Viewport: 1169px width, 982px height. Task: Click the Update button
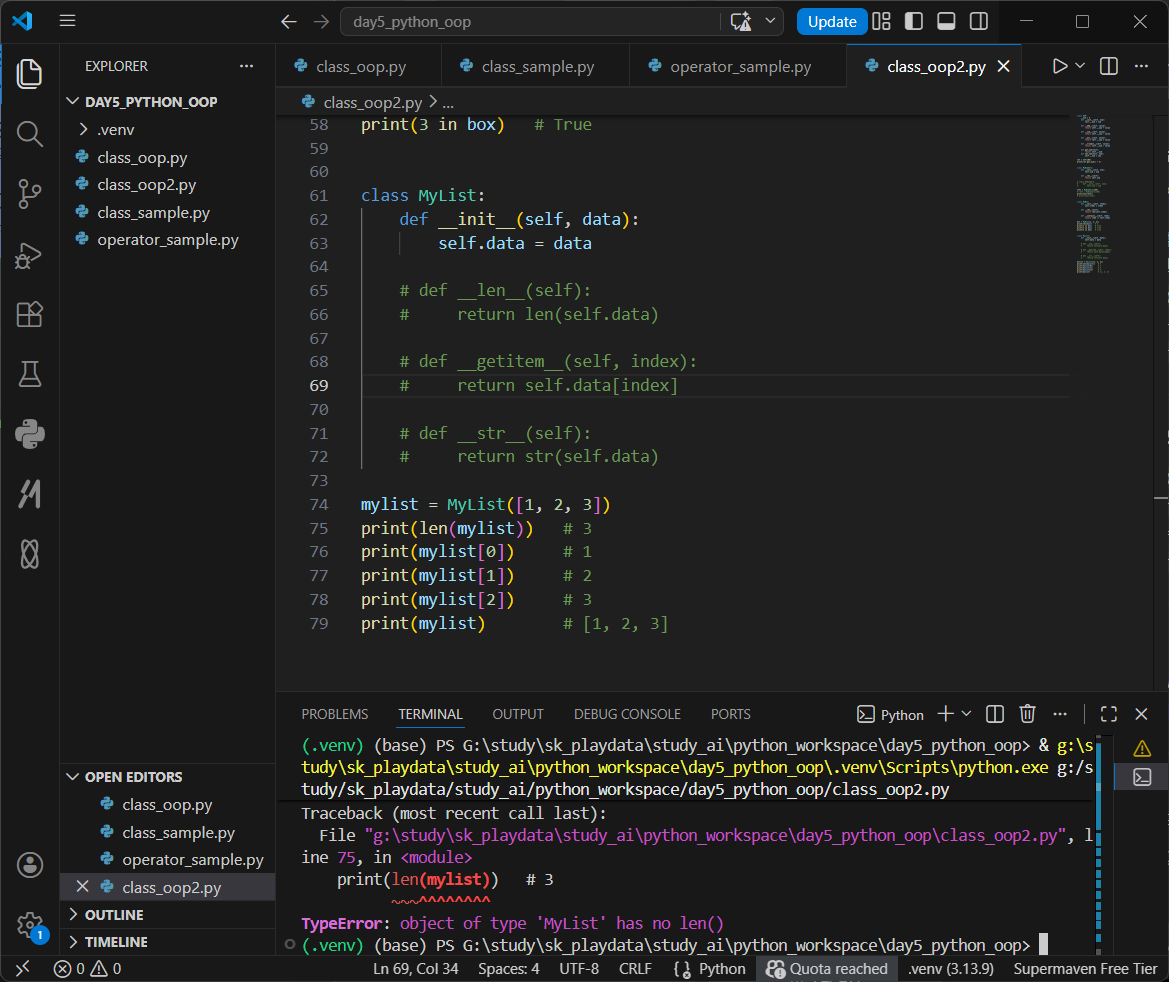pyautogui.click(x=832, y=22)
